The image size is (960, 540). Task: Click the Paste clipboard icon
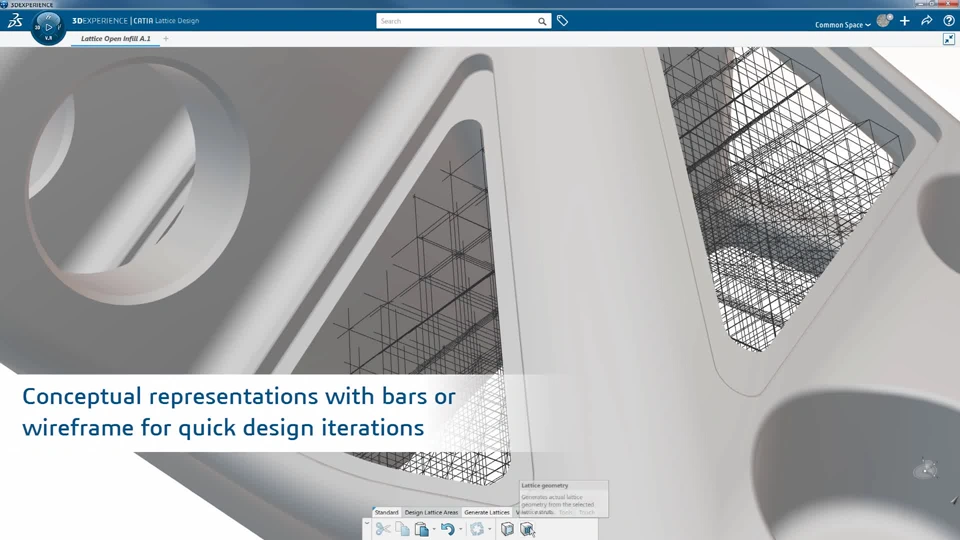pyautogui.click(x=421, y=528)
